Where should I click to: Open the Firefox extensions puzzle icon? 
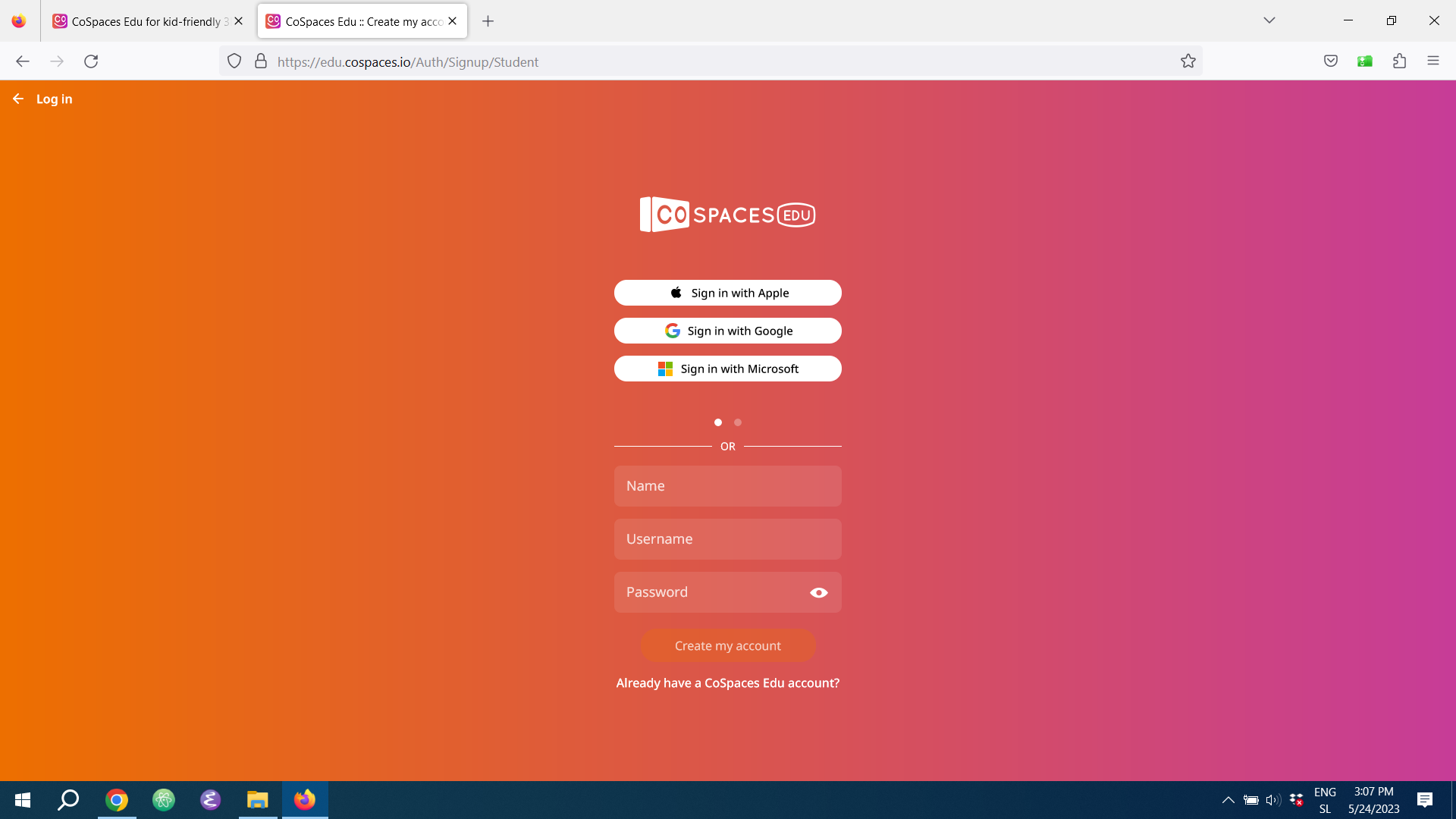tap(1399, 61)
